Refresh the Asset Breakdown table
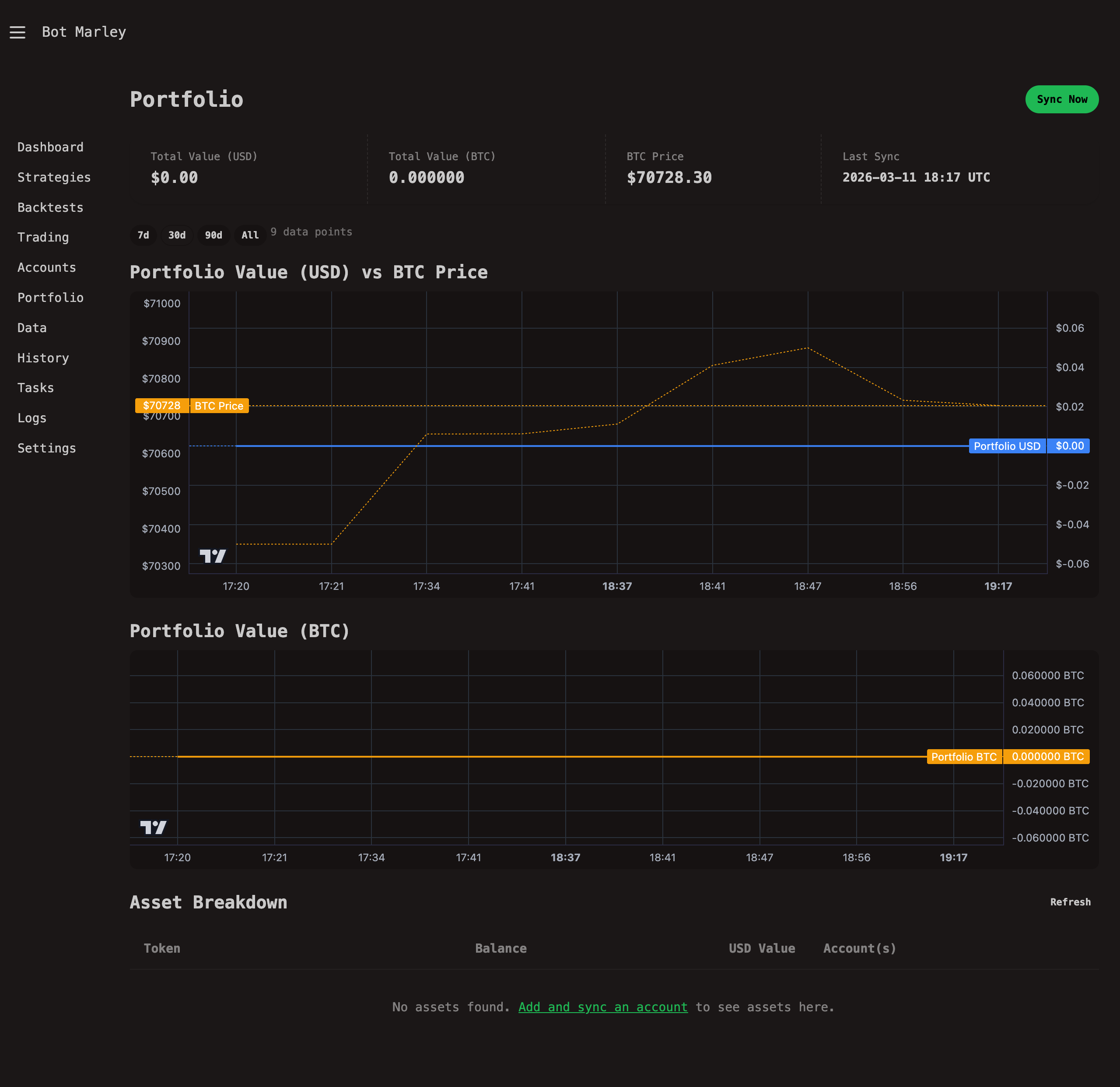 (x=1070, y=902)
